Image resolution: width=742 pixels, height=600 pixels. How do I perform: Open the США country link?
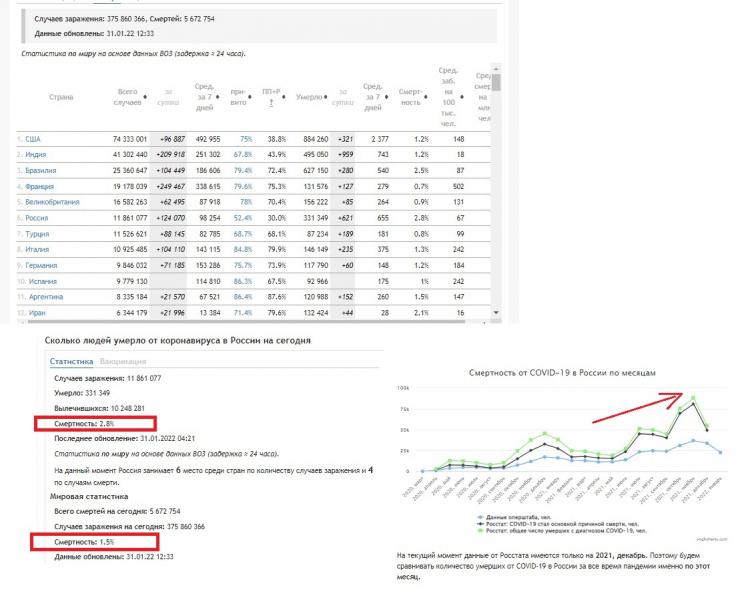(33, 139)
